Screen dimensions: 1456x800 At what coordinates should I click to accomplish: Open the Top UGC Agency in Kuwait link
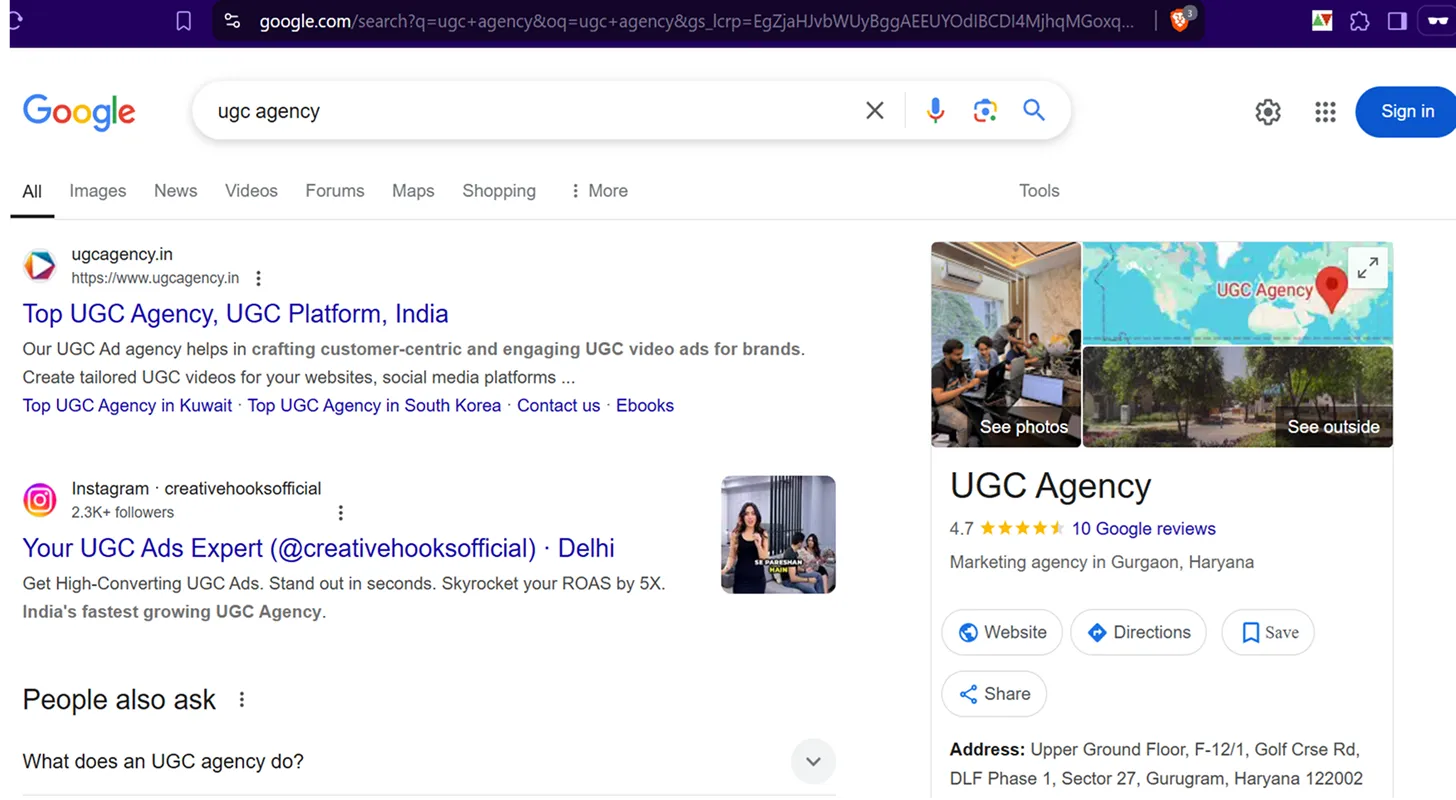pos(126,405)
